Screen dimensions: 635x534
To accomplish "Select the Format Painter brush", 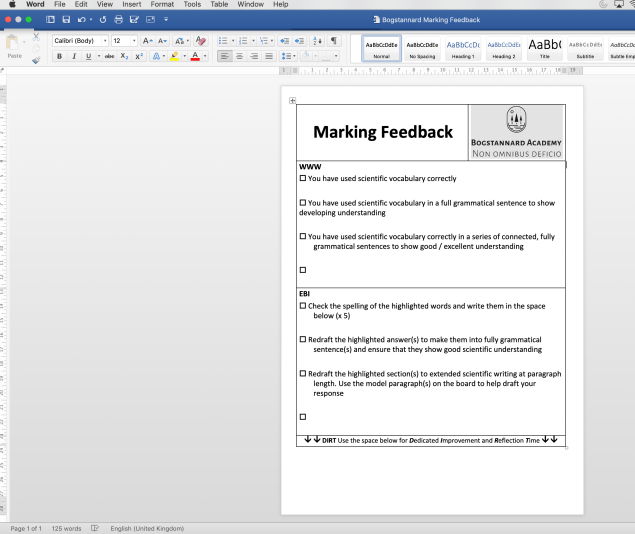I will point(36,58).
